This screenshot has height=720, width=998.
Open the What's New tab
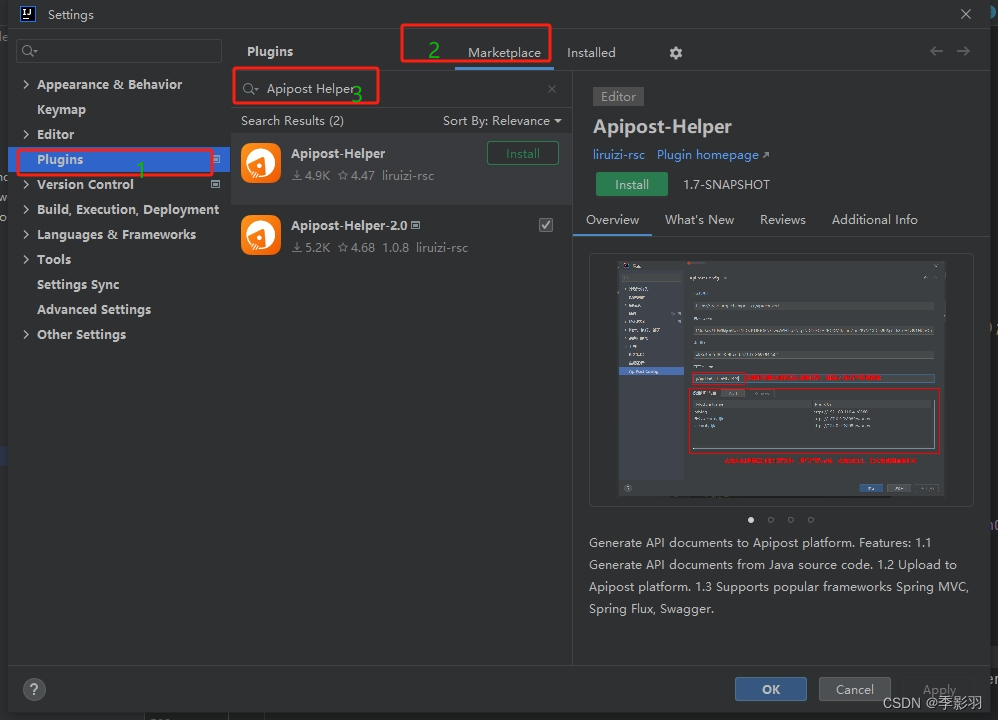coord(699,220)
